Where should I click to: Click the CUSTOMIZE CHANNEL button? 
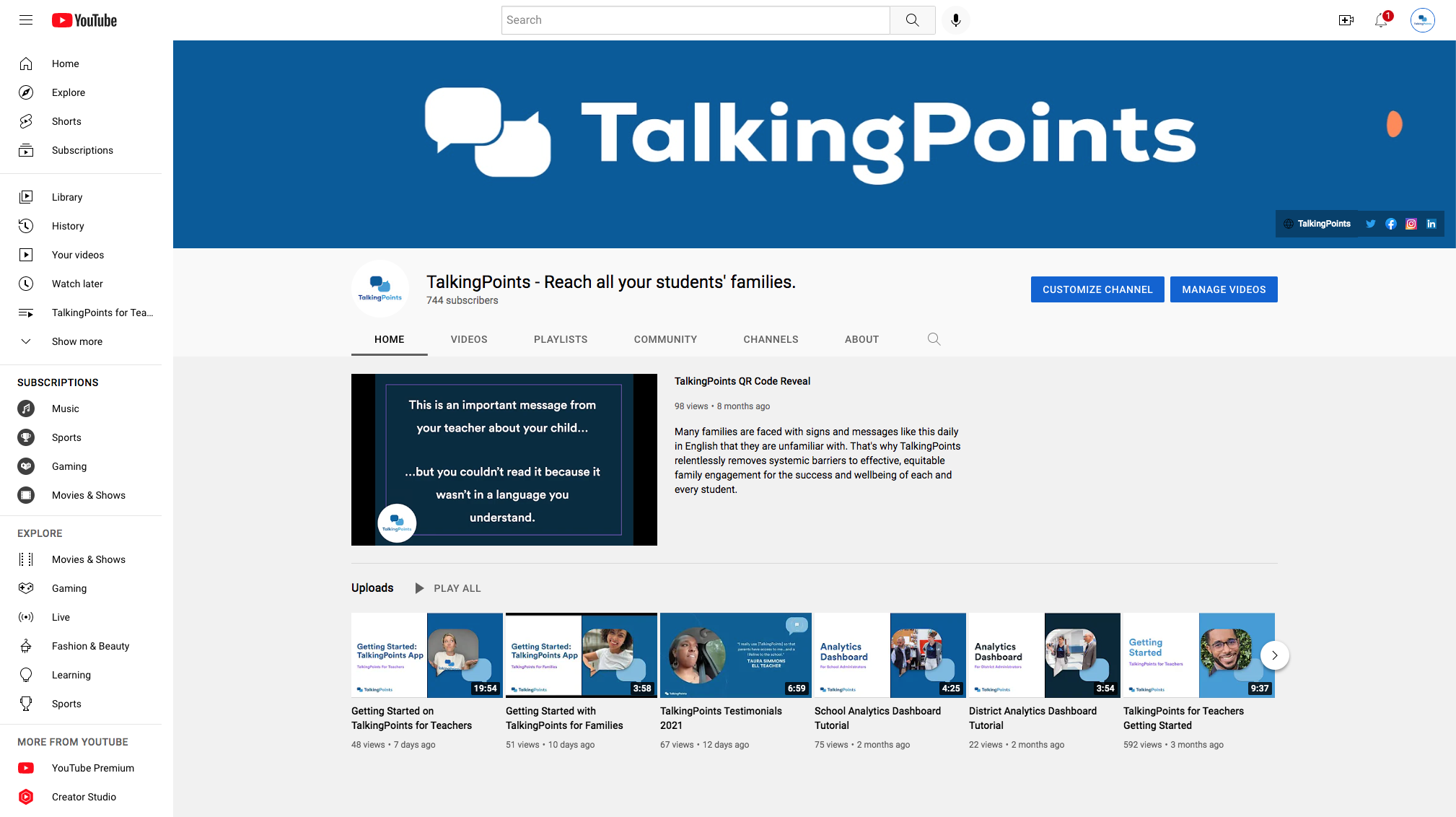[x=1097, y=289]
